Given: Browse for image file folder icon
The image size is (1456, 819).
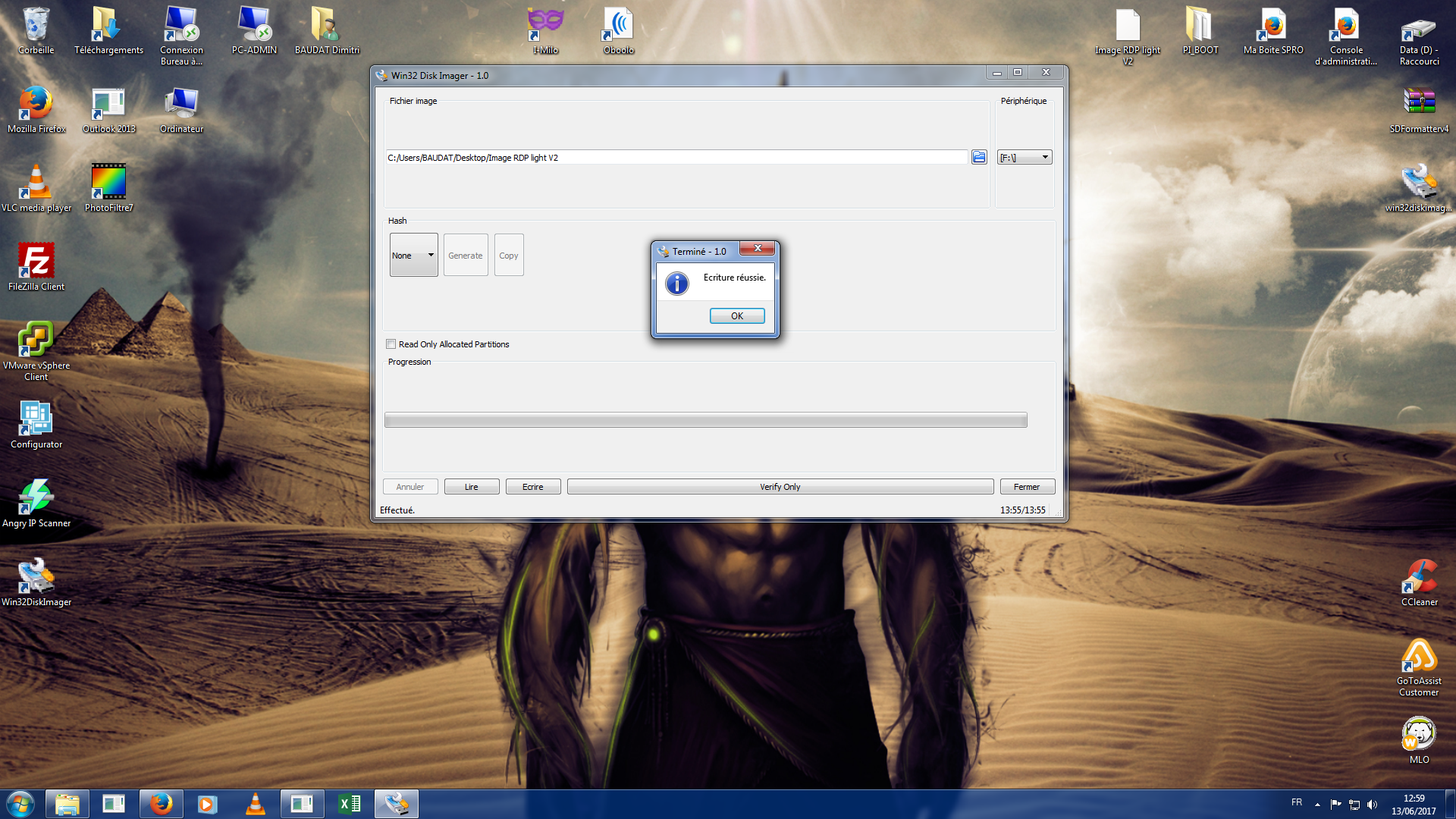Looking at the screenshot, I should coord(979,157).
